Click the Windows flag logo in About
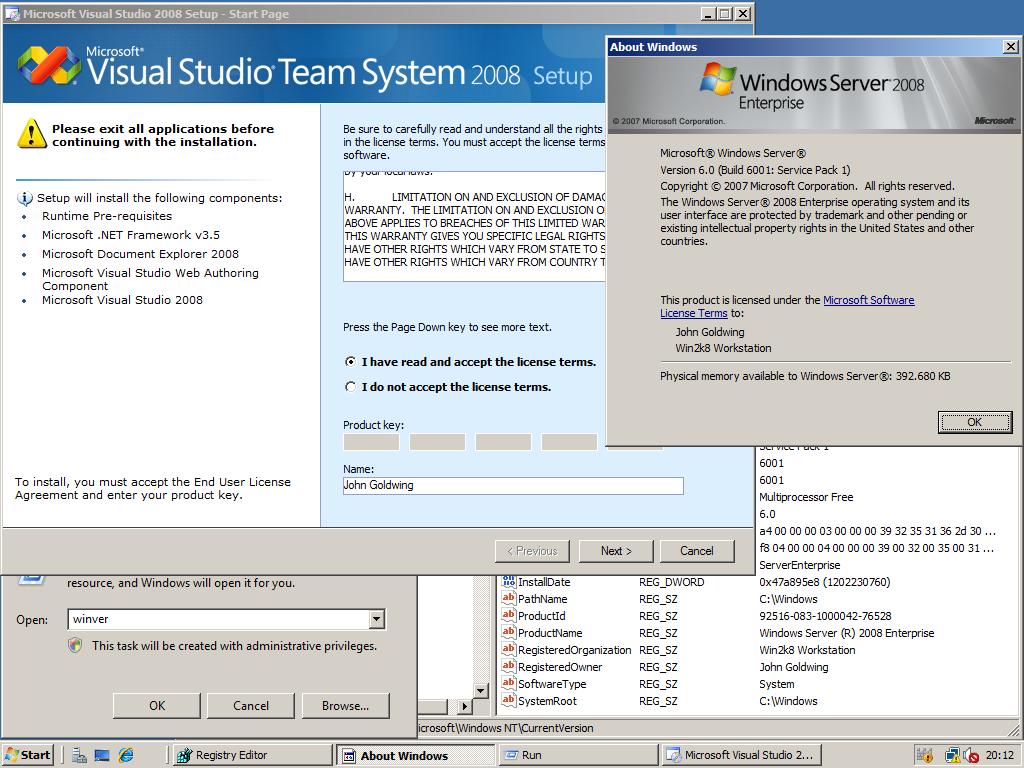 pyautogui.click(x=718, y=80)
